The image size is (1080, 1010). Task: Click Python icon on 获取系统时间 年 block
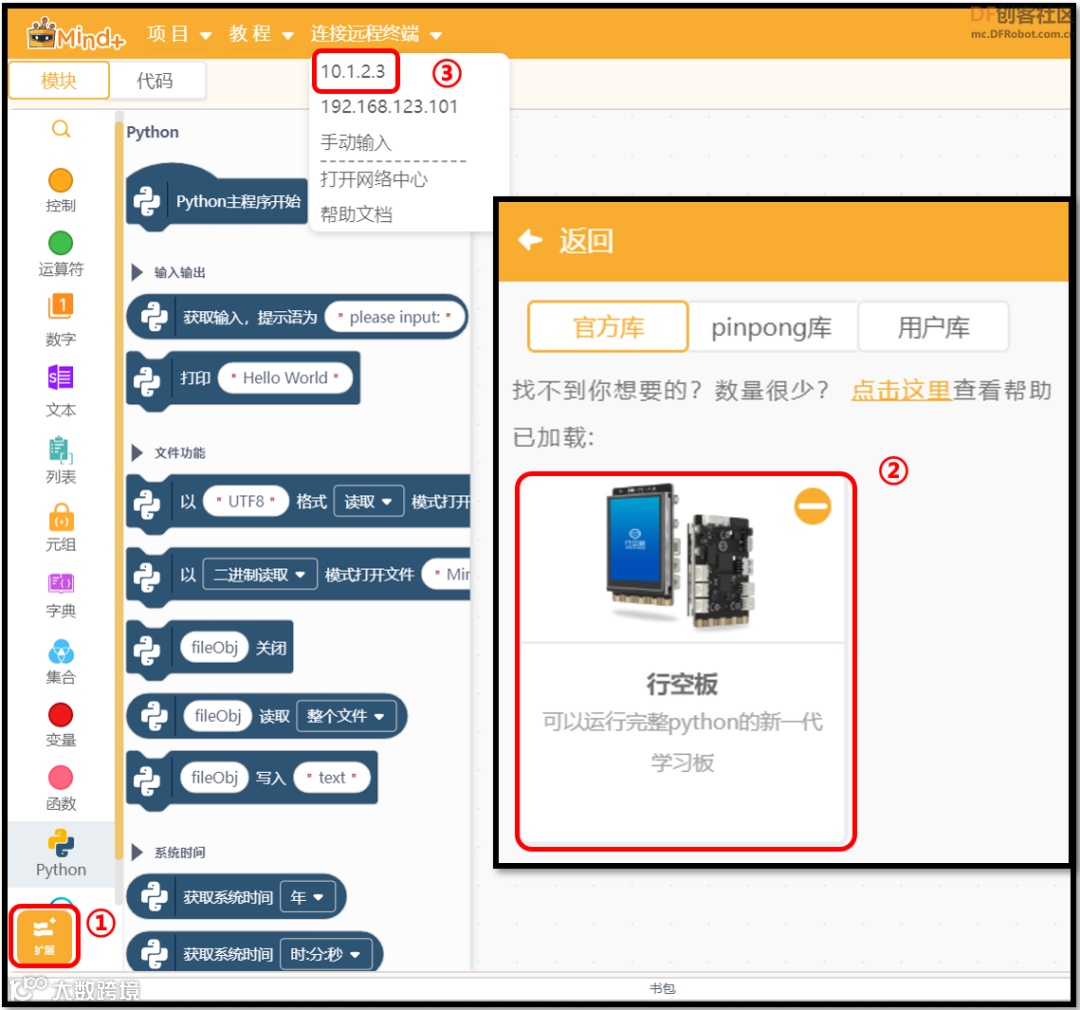coord(154,898)
